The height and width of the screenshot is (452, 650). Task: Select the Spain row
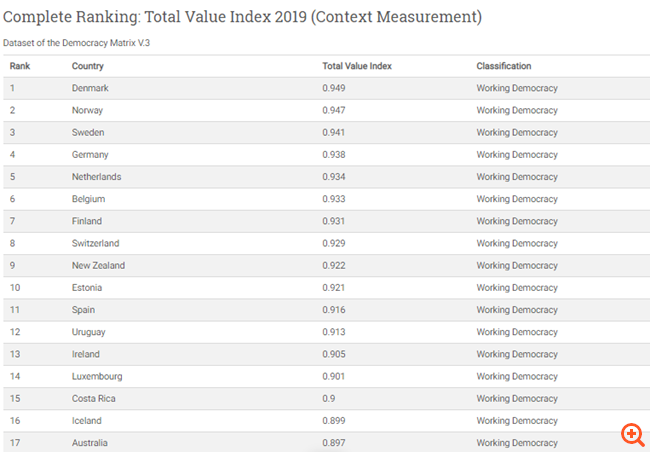coord(84,310)
